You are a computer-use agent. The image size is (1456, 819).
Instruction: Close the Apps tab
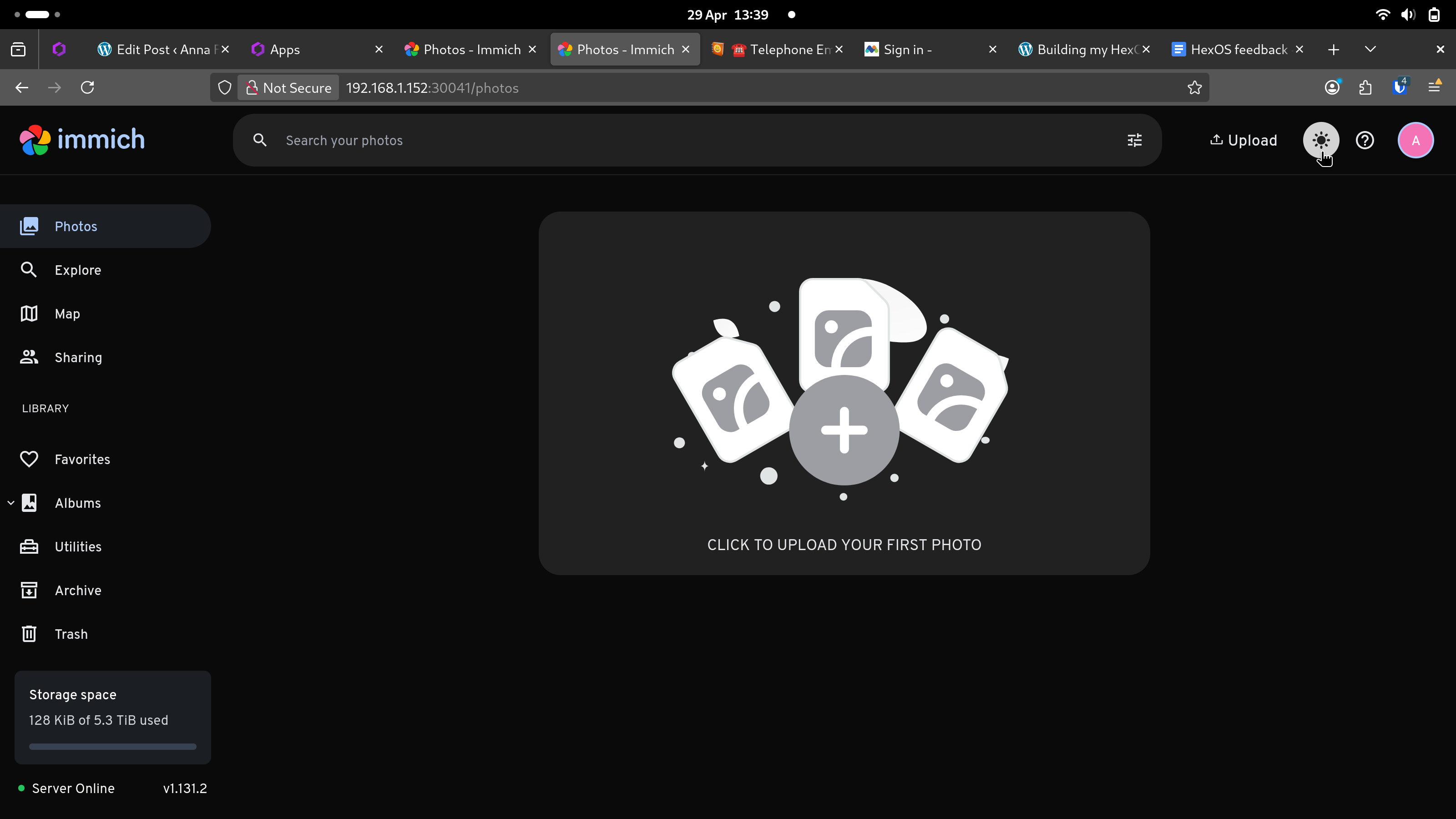(x=379, y=50)
